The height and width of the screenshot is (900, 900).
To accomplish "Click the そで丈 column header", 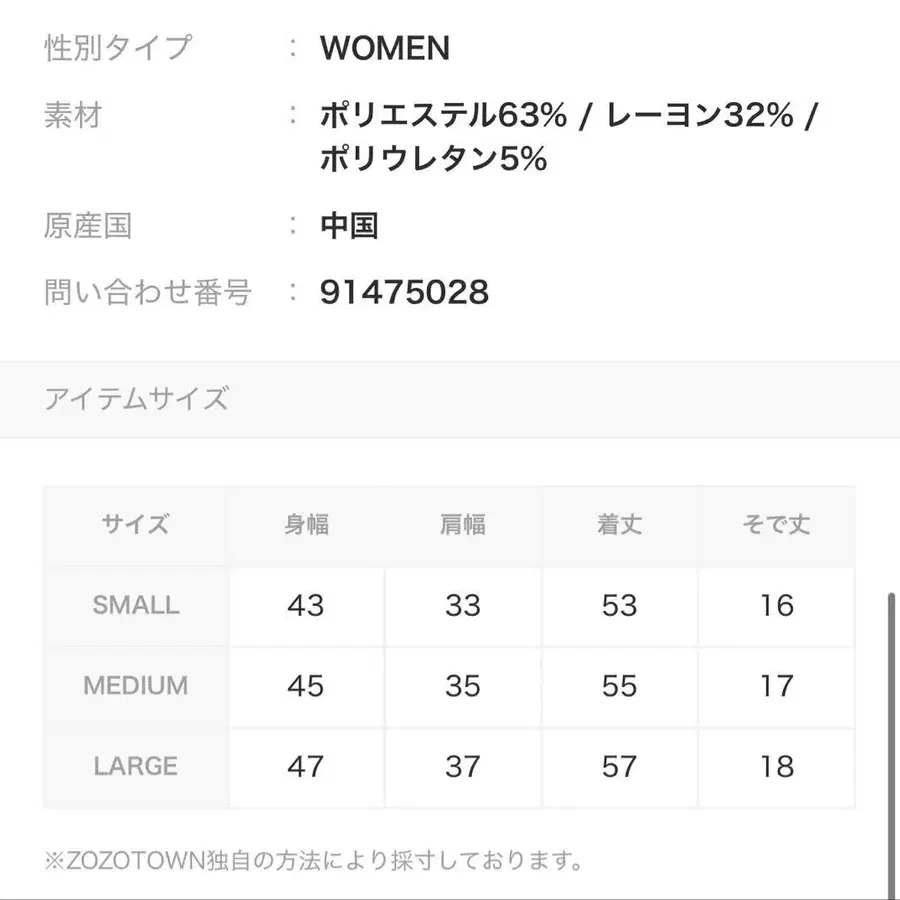I will tap(776, 524).
